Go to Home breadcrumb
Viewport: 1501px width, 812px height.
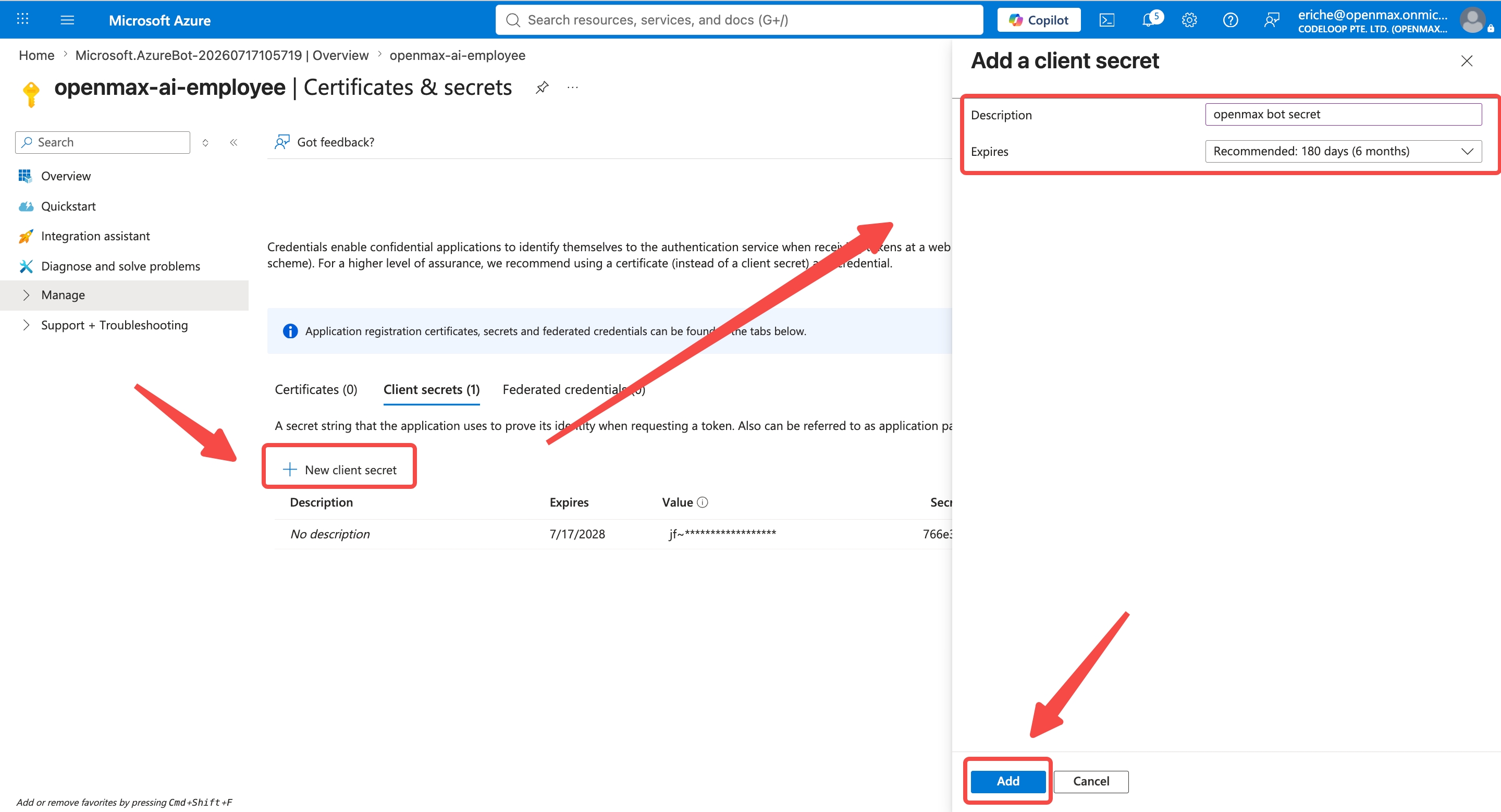pyautogui.click(x=36, y=55)
